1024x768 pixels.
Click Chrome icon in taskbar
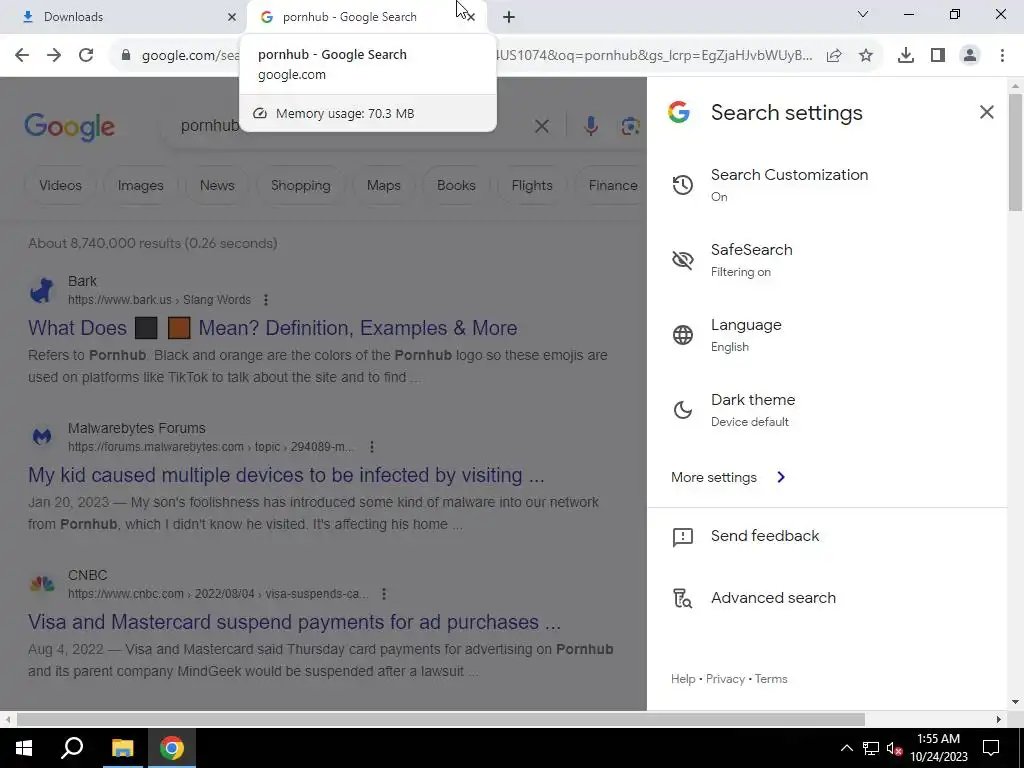[x=172, y=748]
